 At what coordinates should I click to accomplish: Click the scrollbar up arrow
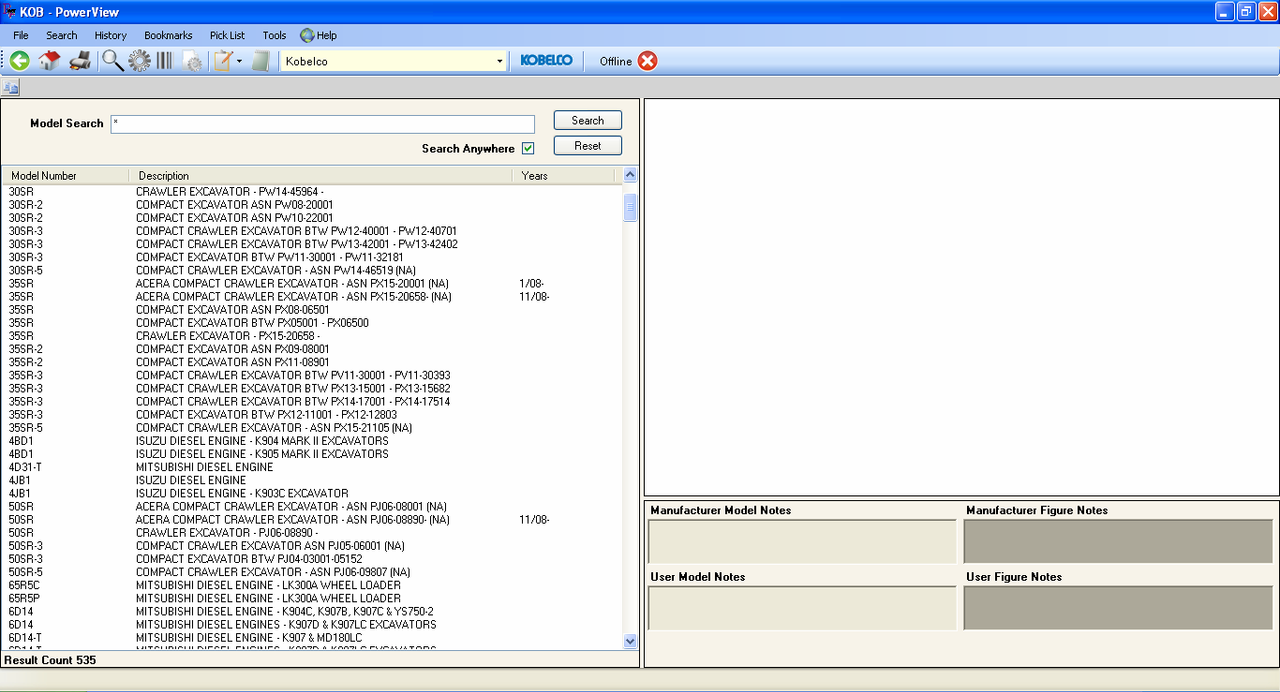coord(630,175)
